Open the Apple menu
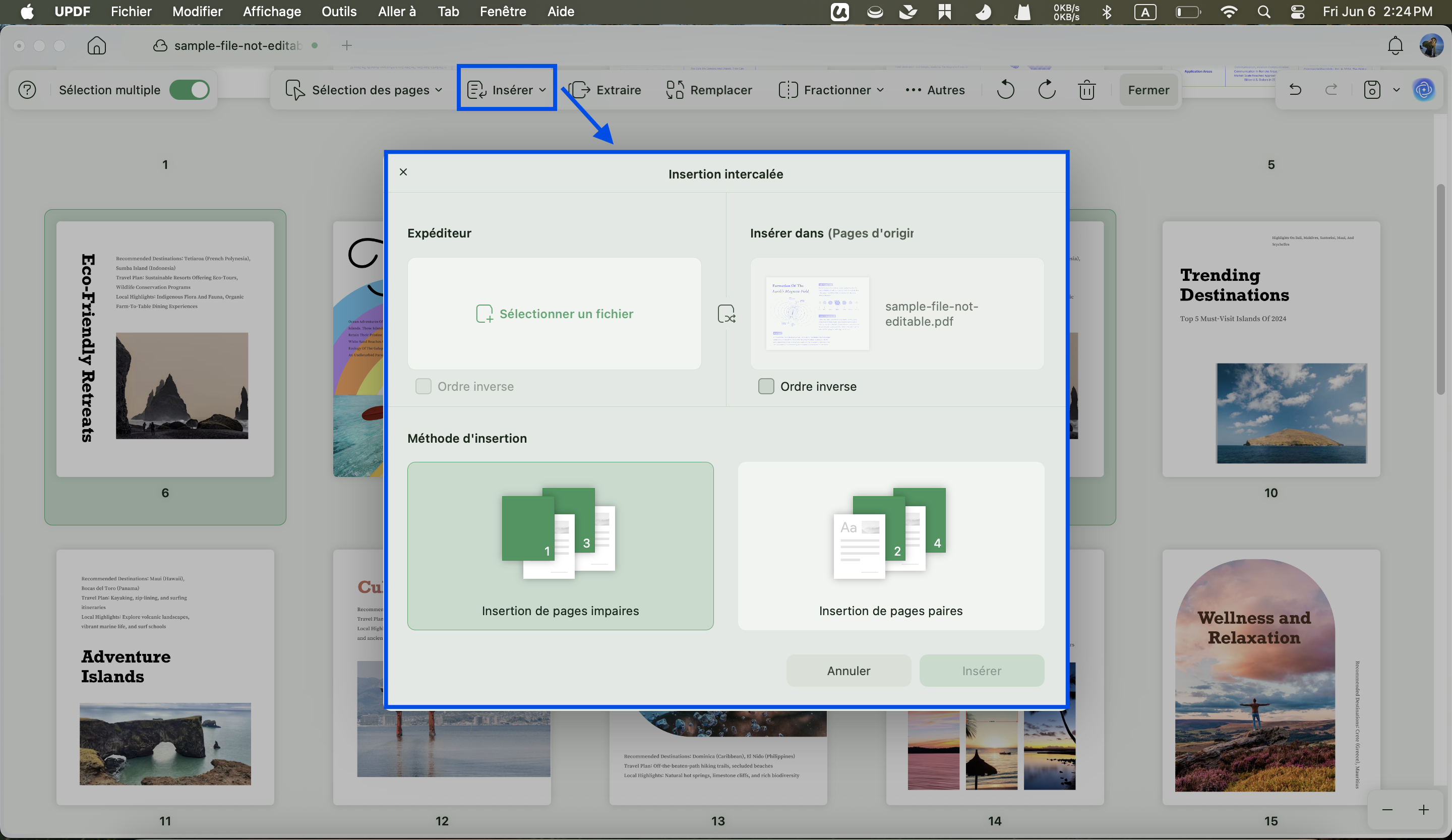This screenshot has width=1452, height=840. coord(27,12)
